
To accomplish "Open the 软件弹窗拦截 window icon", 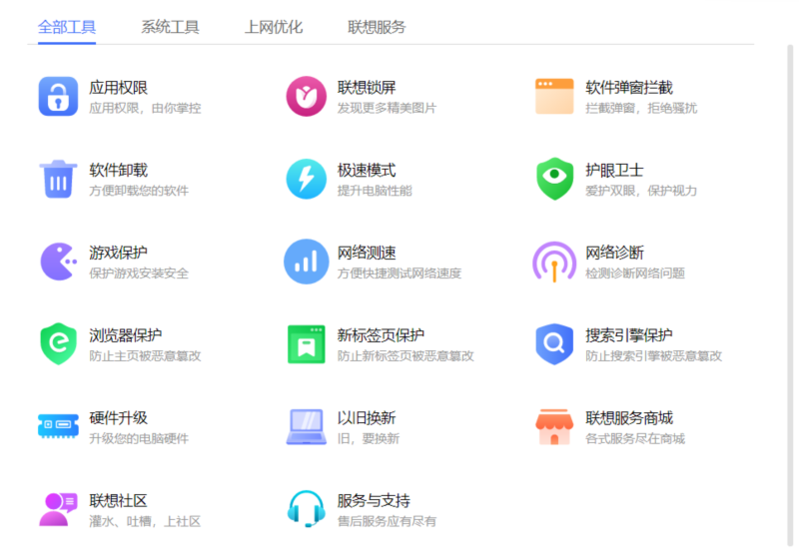I will (554, 96).
